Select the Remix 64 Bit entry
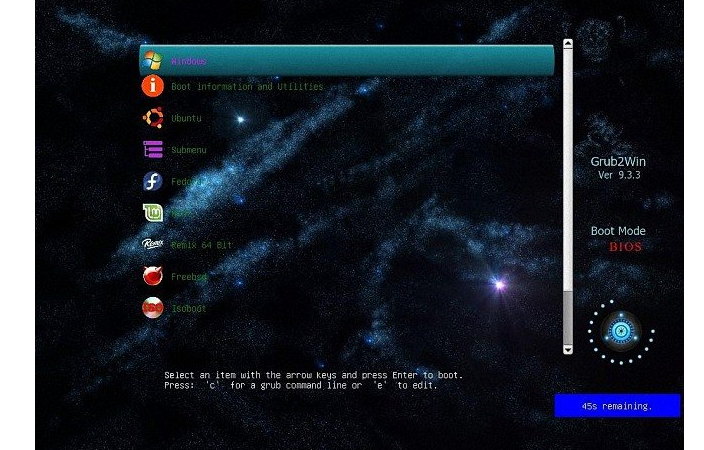 click(201, 245)
